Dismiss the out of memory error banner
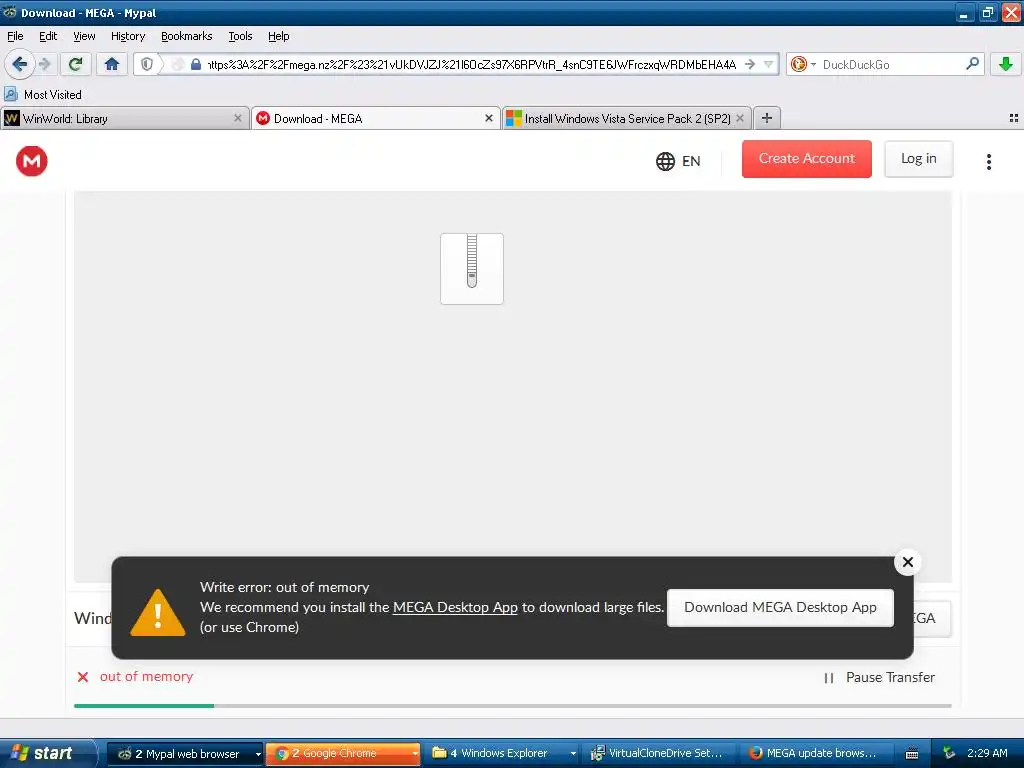 [x=908, y=562]
